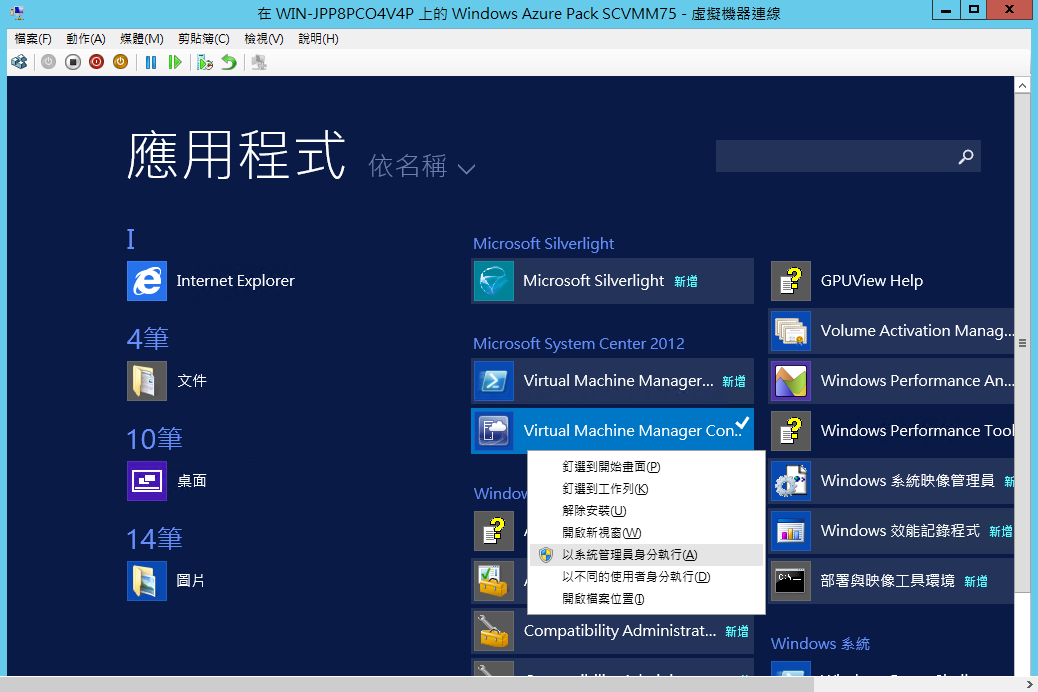
Task: Open Compatibility Administrator toolbox icon
Action: [494, 630]
